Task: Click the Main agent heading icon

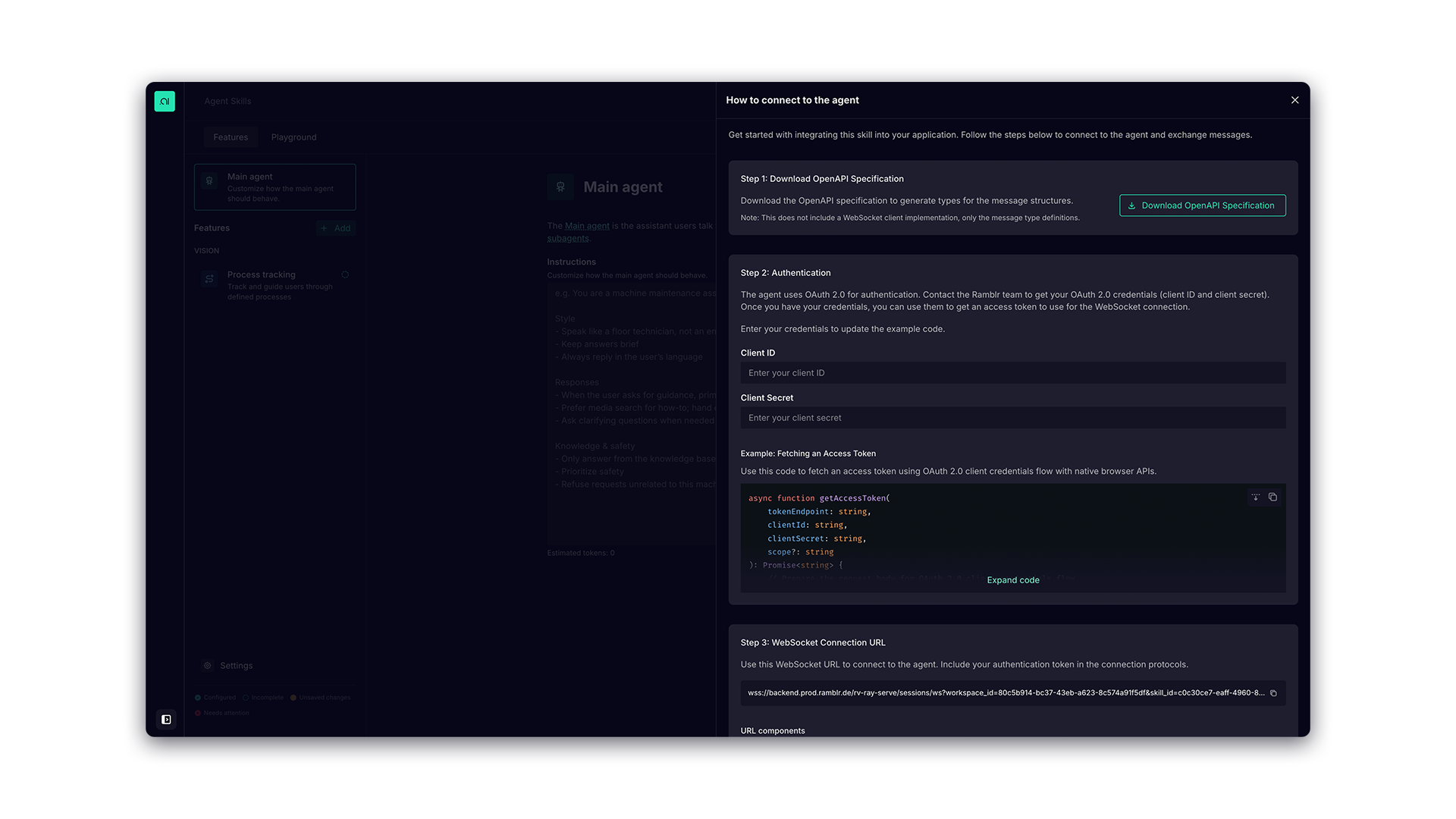Action: pos(560,187)
